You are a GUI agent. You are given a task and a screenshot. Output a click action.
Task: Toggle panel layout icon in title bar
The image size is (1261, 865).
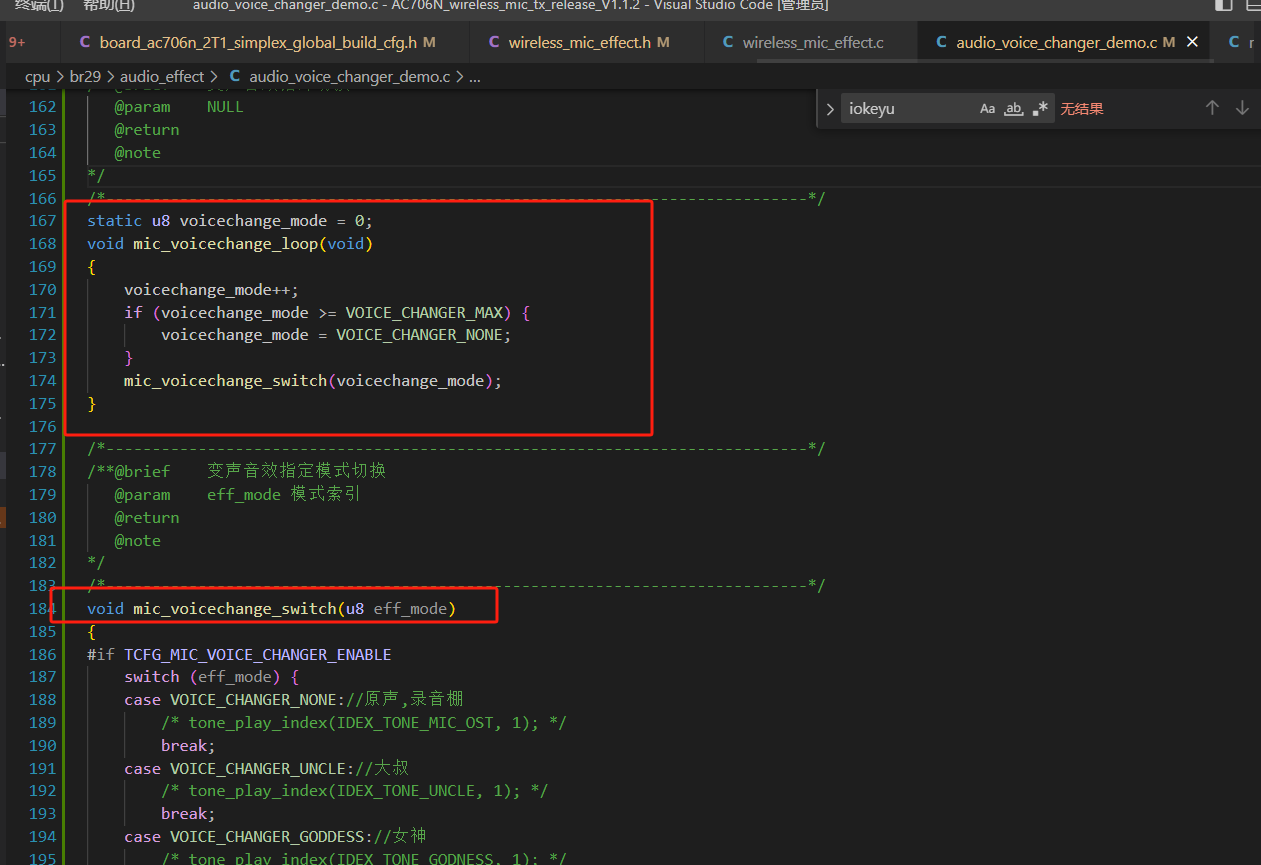tap(1254, 5)
